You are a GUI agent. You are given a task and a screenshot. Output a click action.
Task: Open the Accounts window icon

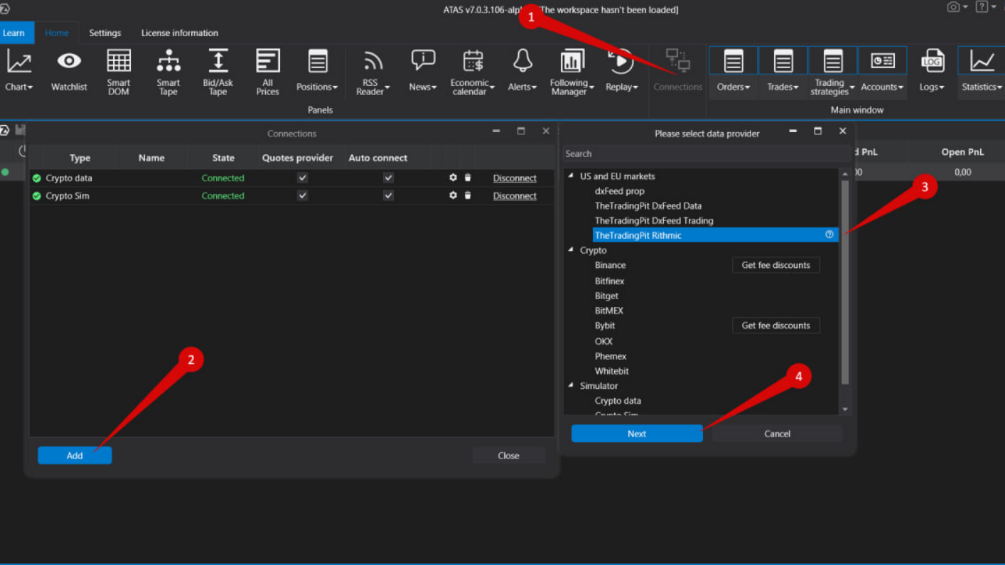[x=883, y=61]
